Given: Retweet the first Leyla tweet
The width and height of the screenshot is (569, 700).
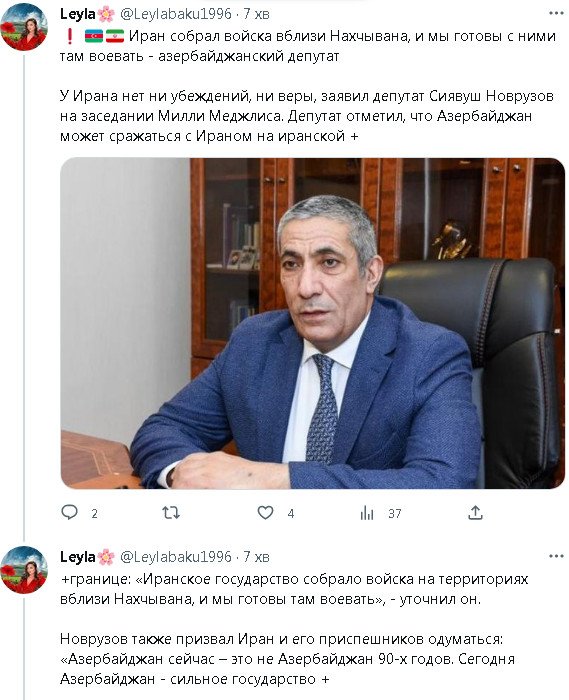Looking at the screenshot, I should 171,512.
